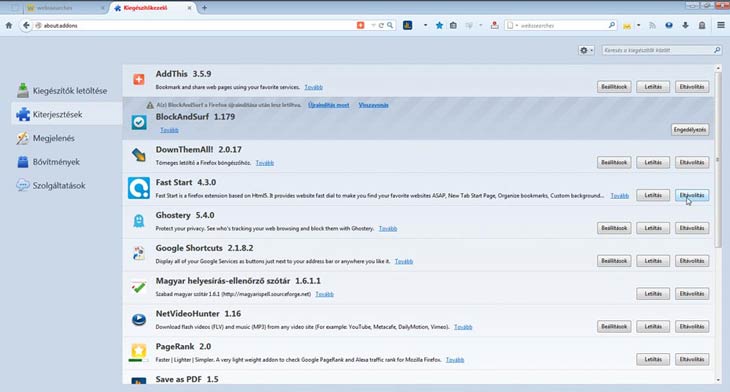730x392 pixels.
Task: Click the RSS feed toolbar icon
Action: coord(652,26)
